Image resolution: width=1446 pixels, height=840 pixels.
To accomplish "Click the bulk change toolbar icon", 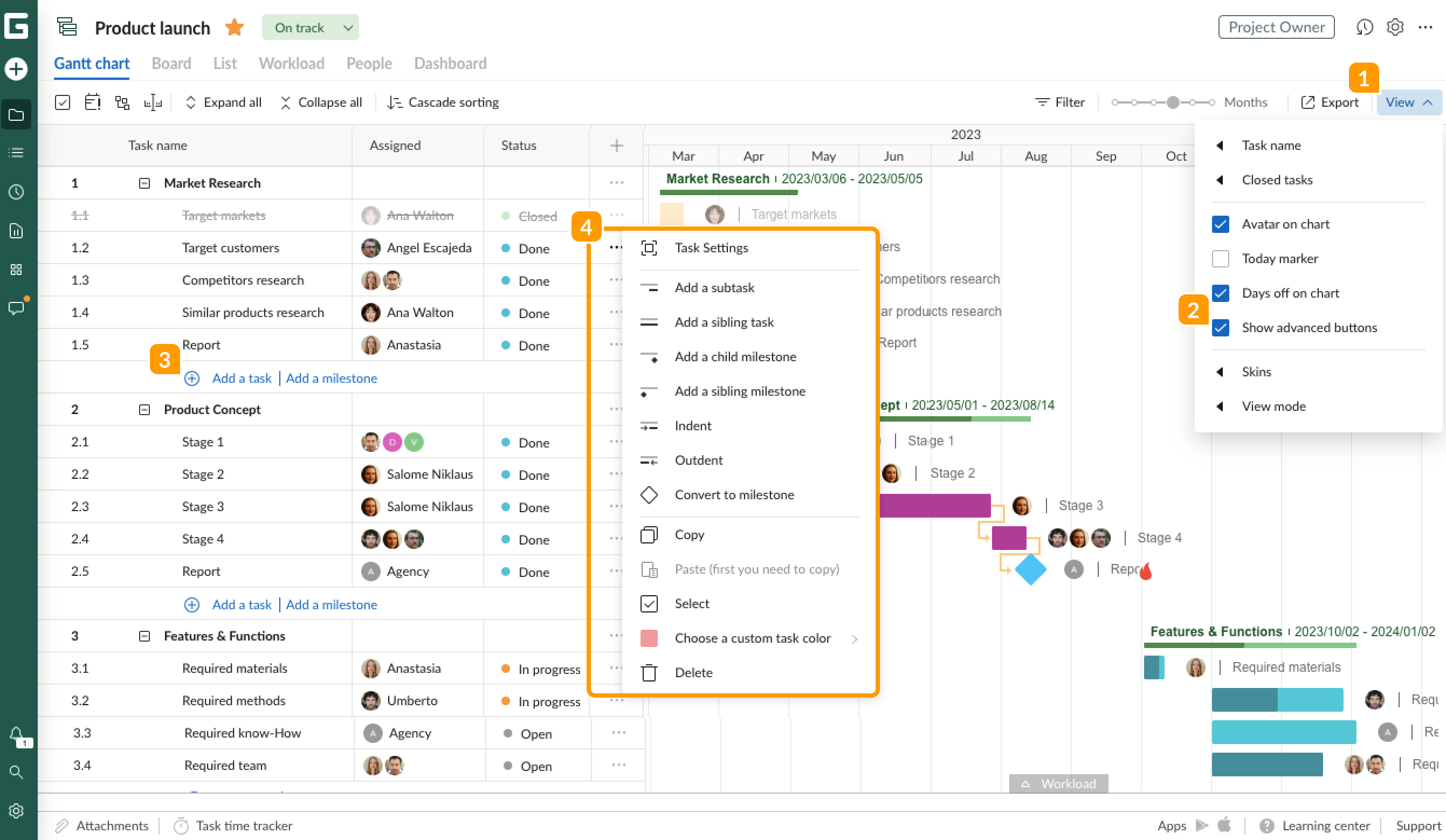I will [62, 101].
